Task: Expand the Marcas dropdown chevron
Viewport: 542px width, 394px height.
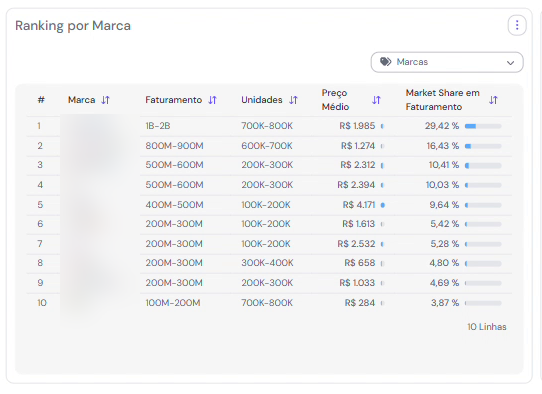Action: 510,63
